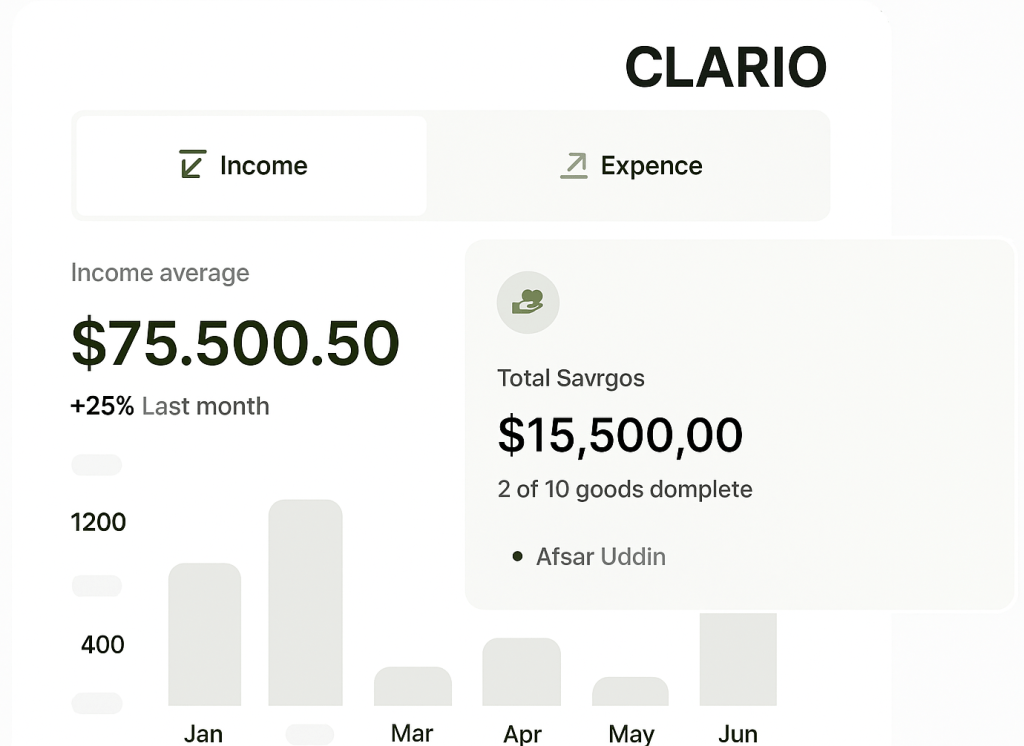Click the Expence arrow icon
This screenshot has width=1024, height=746.
point(574,165)
